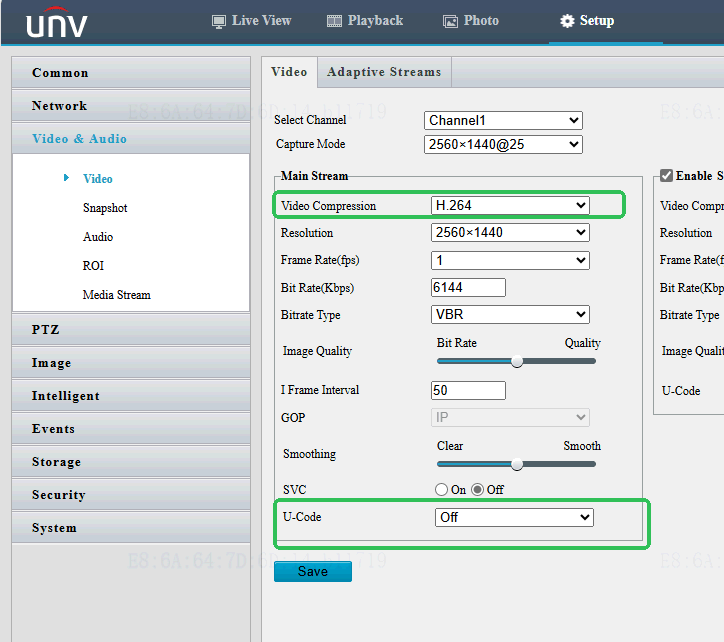Open the Setup page
Viewport: 724px width, 642px height.
point(587,21)
